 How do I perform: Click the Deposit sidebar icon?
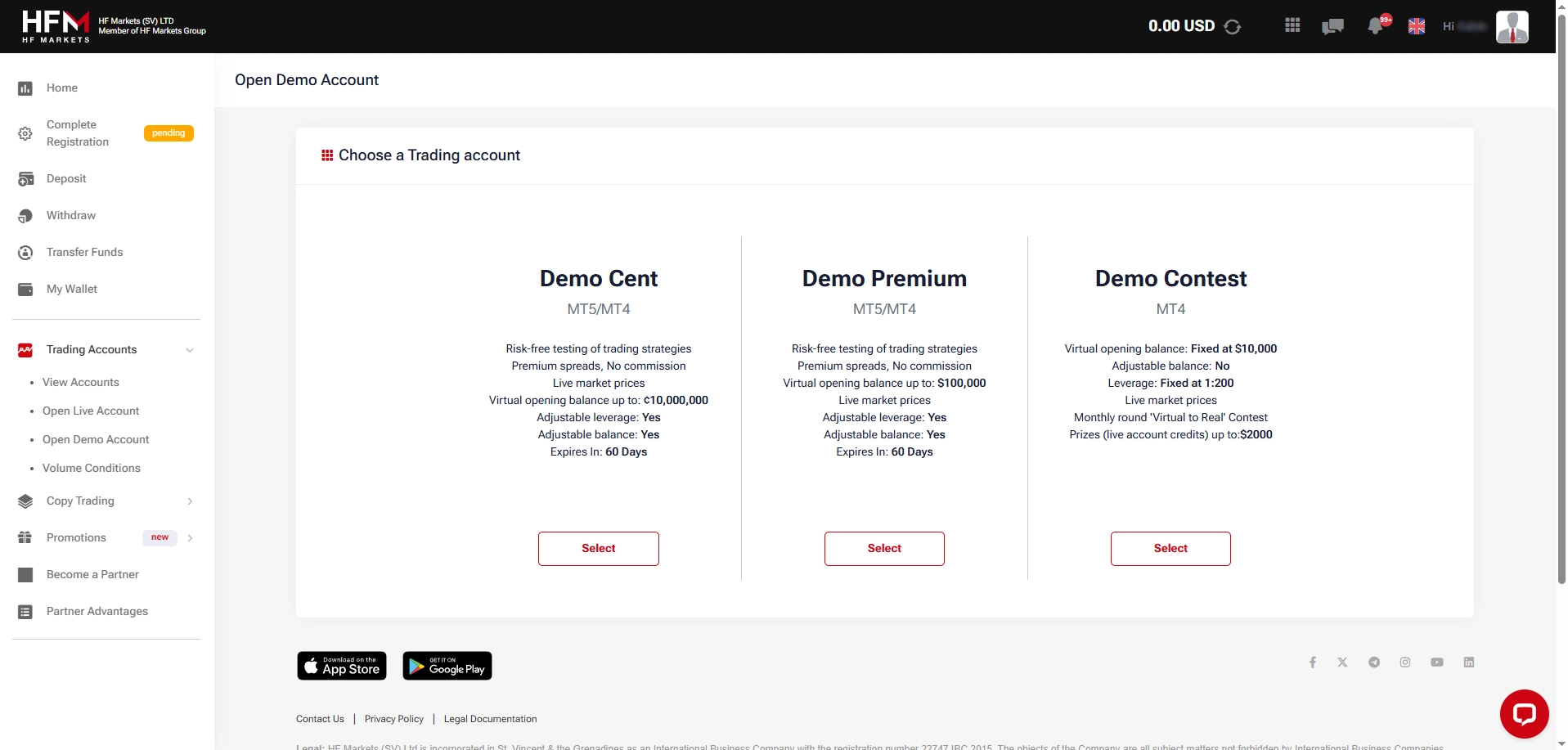click(25, 178)
